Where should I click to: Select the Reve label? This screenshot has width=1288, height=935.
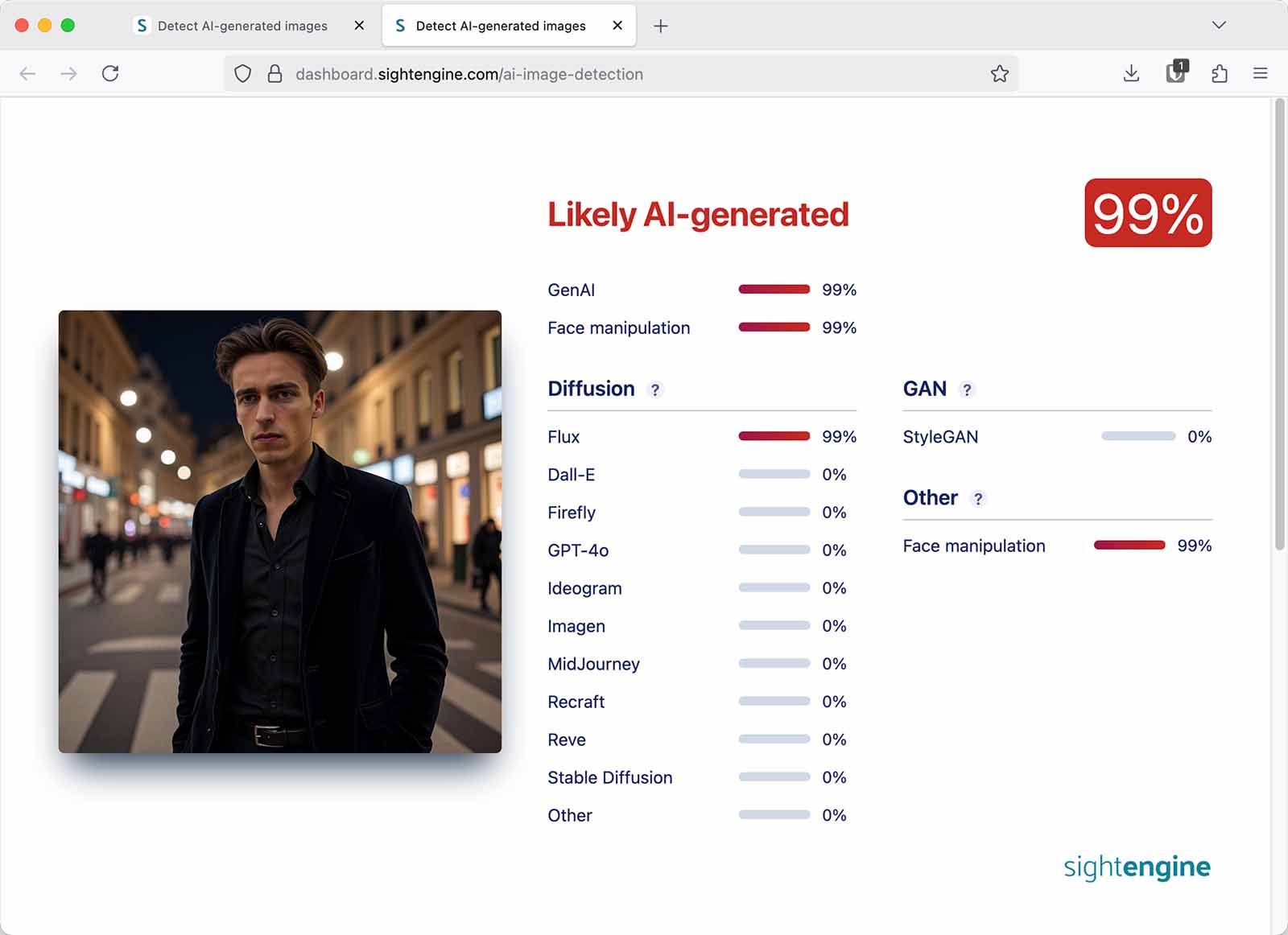tap(567, 739)
